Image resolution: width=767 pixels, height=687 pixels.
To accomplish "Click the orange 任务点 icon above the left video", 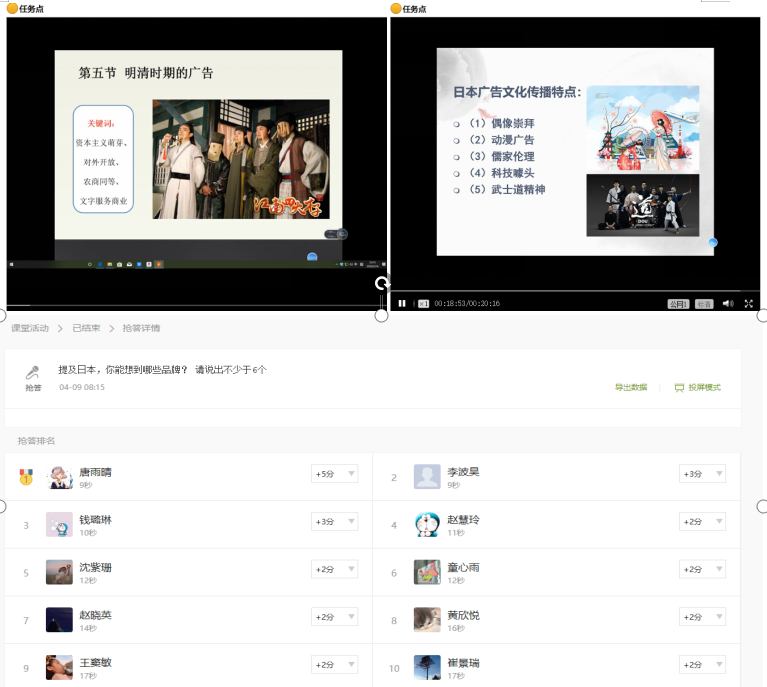I will pos(13,8).
